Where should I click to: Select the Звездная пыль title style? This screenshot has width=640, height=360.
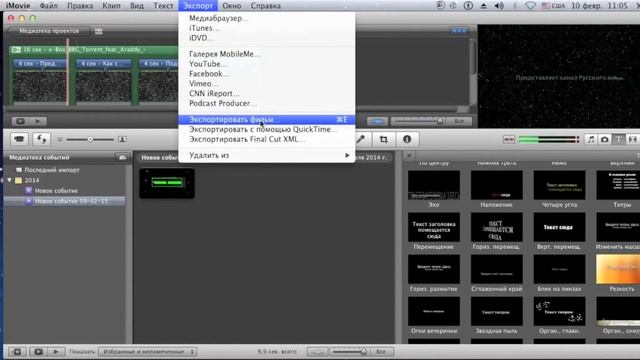pos(496,316)
